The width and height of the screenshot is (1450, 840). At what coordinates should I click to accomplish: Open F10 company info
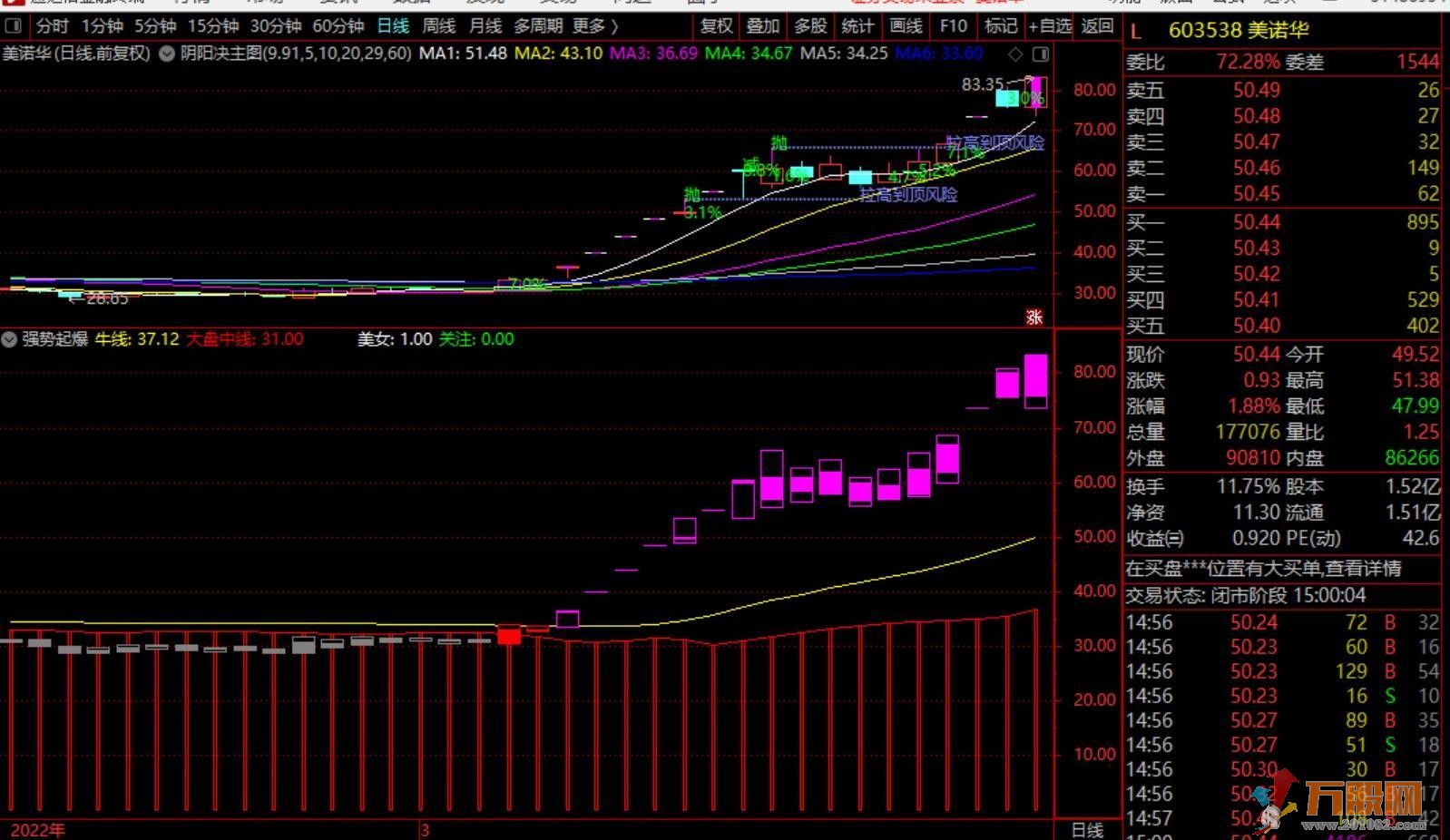click(x=954, y=26)
